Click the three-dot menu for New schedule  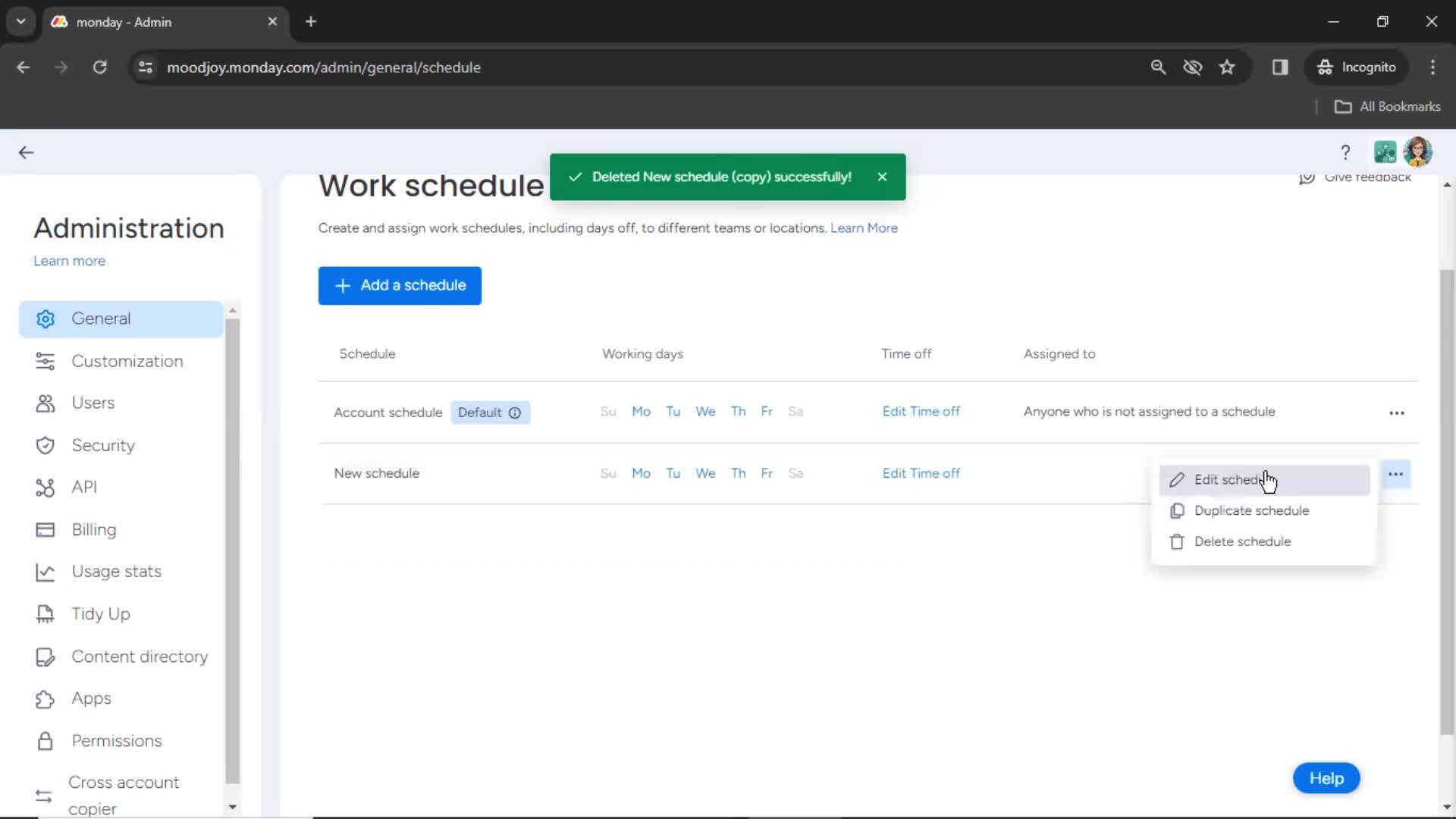1396,473
